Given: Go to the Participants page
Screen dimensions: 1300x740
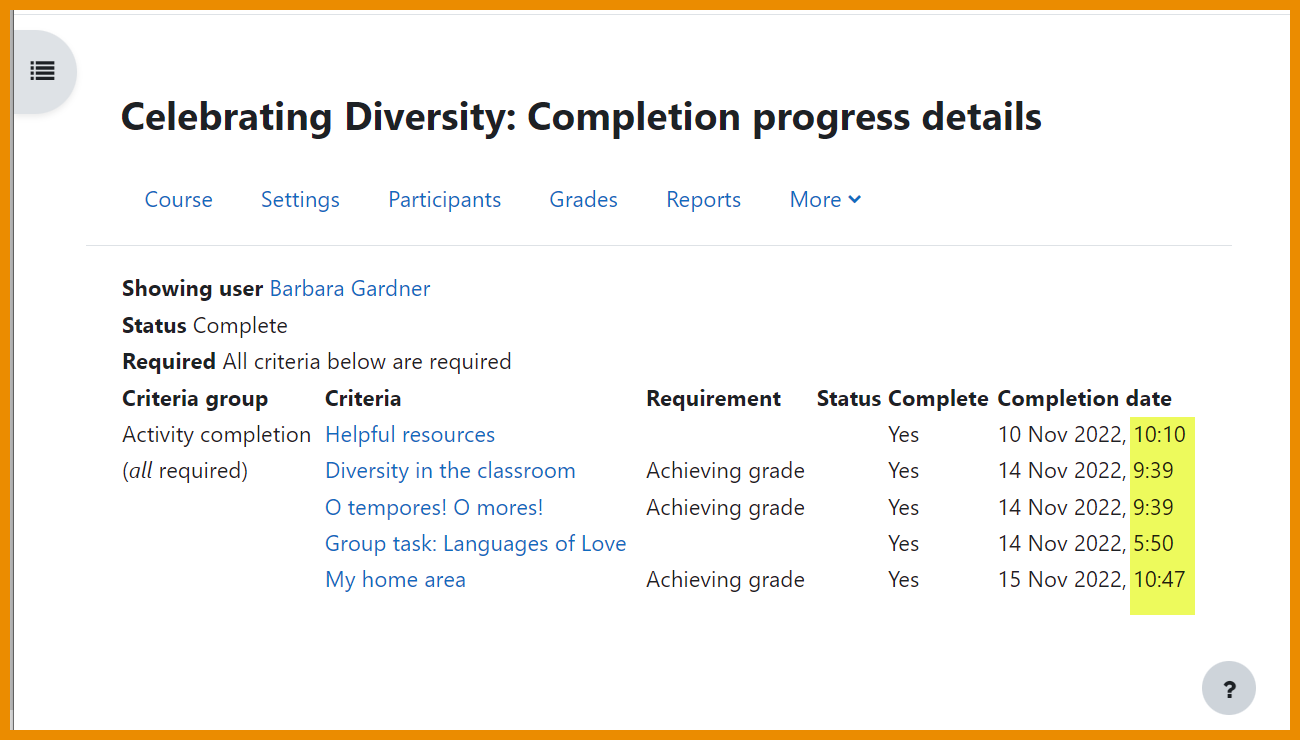Looking at the screenshot, I should pyautogui.click(x=444, y=199).
